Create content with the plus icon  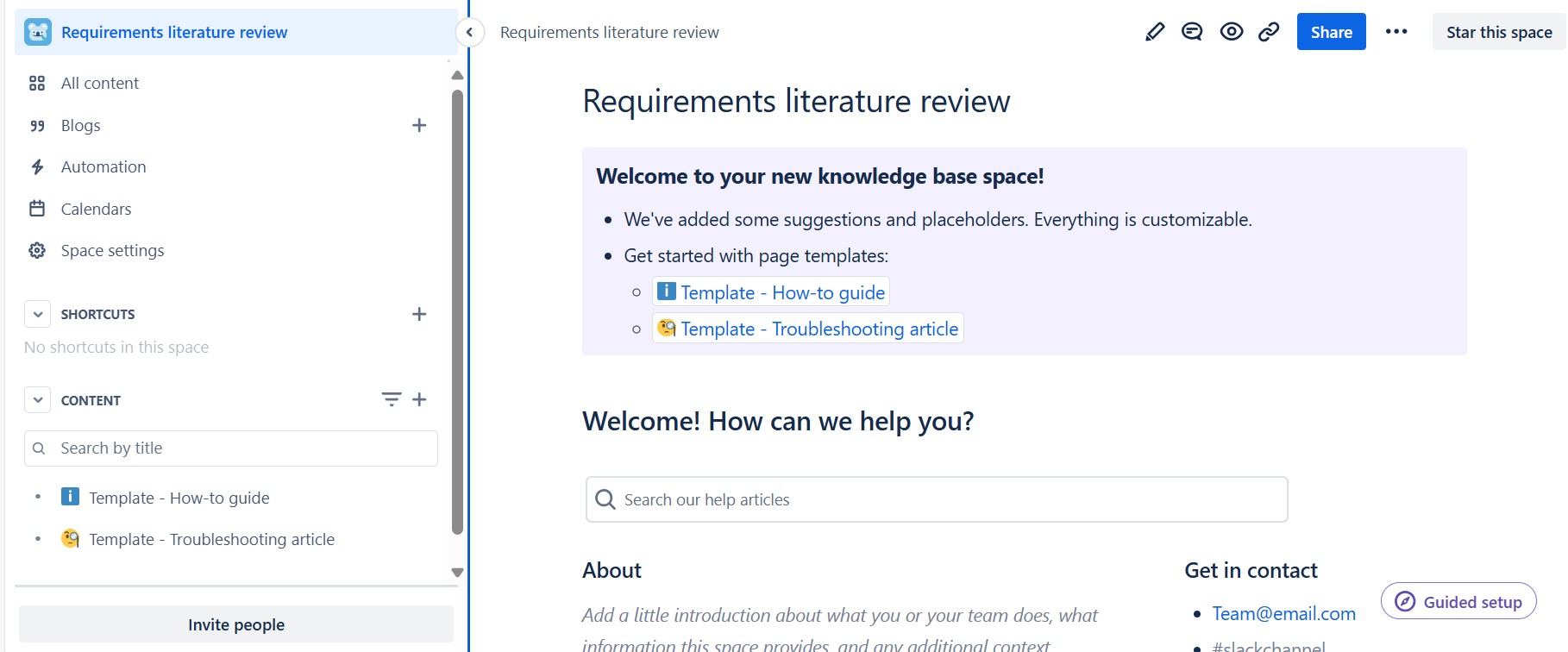pyautogui.click(x=419, y=399)
